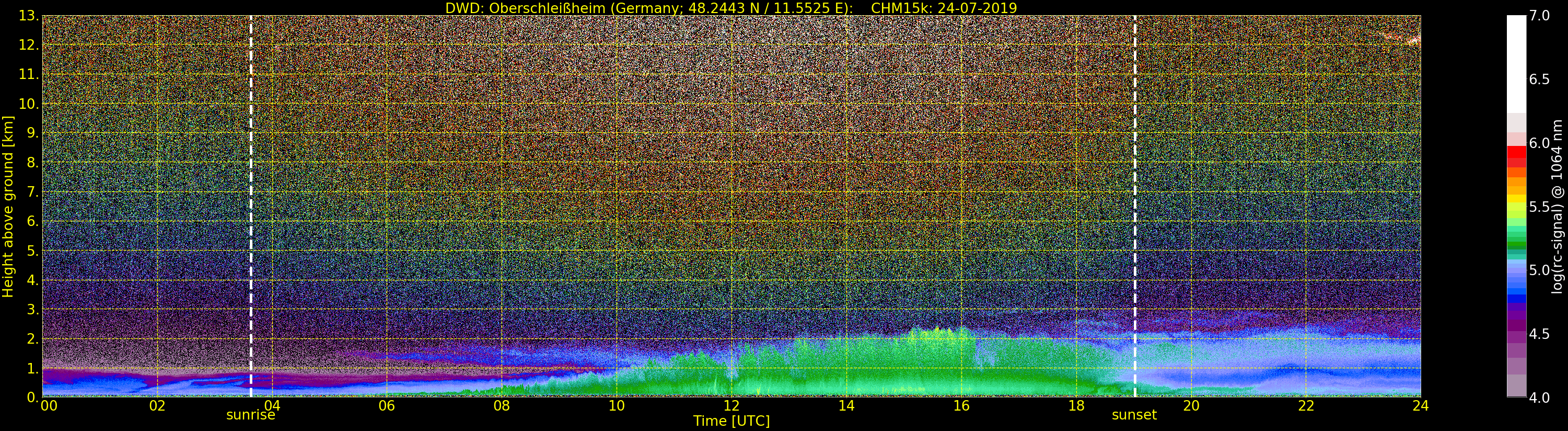This screenshot has width=1568, height=431.
Task: Click the '18' time tick label
Action: pyautogui.click(x=1076, y=405)
